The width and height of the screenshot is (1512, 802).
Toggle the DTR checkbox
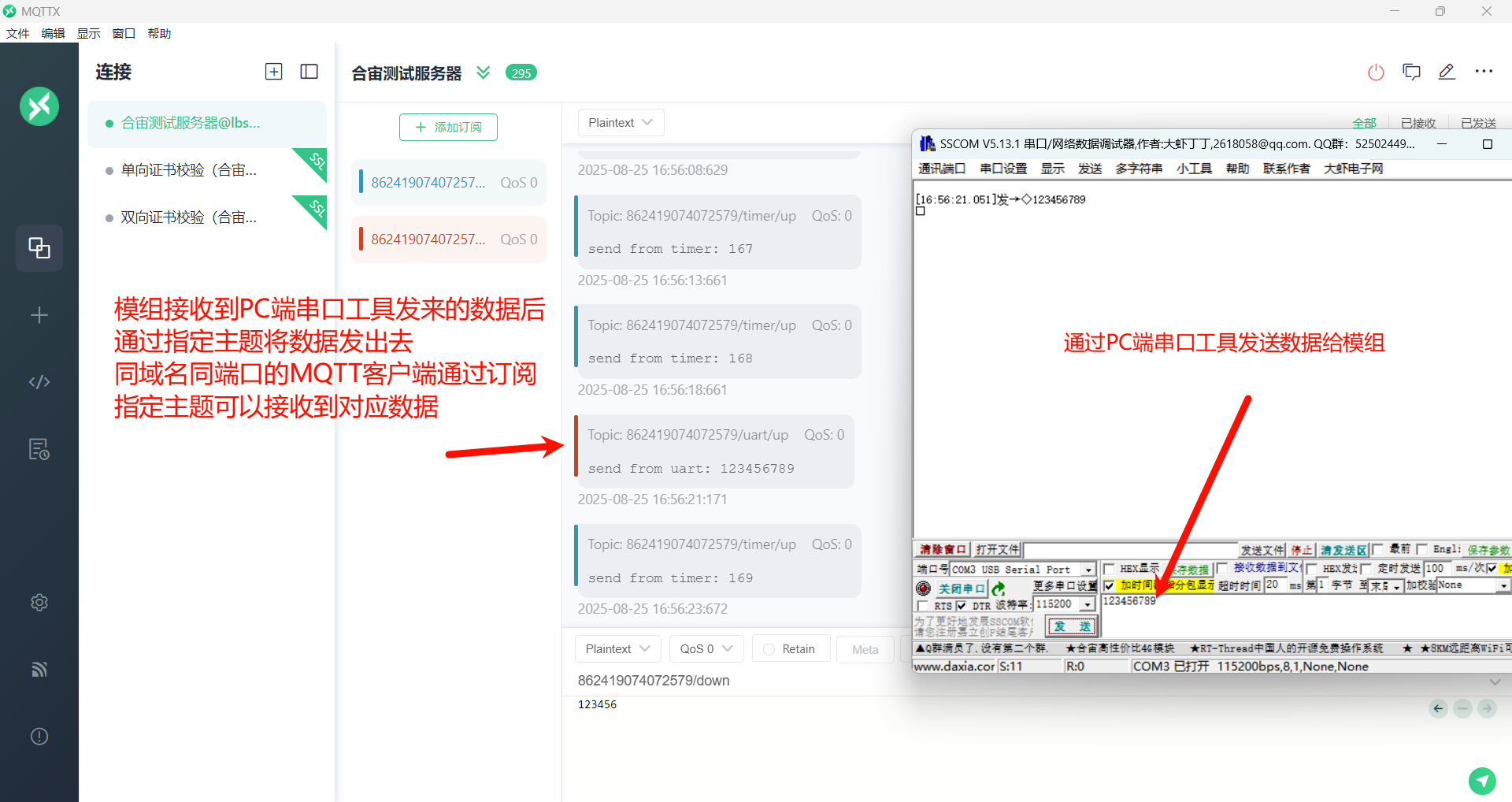961,606
